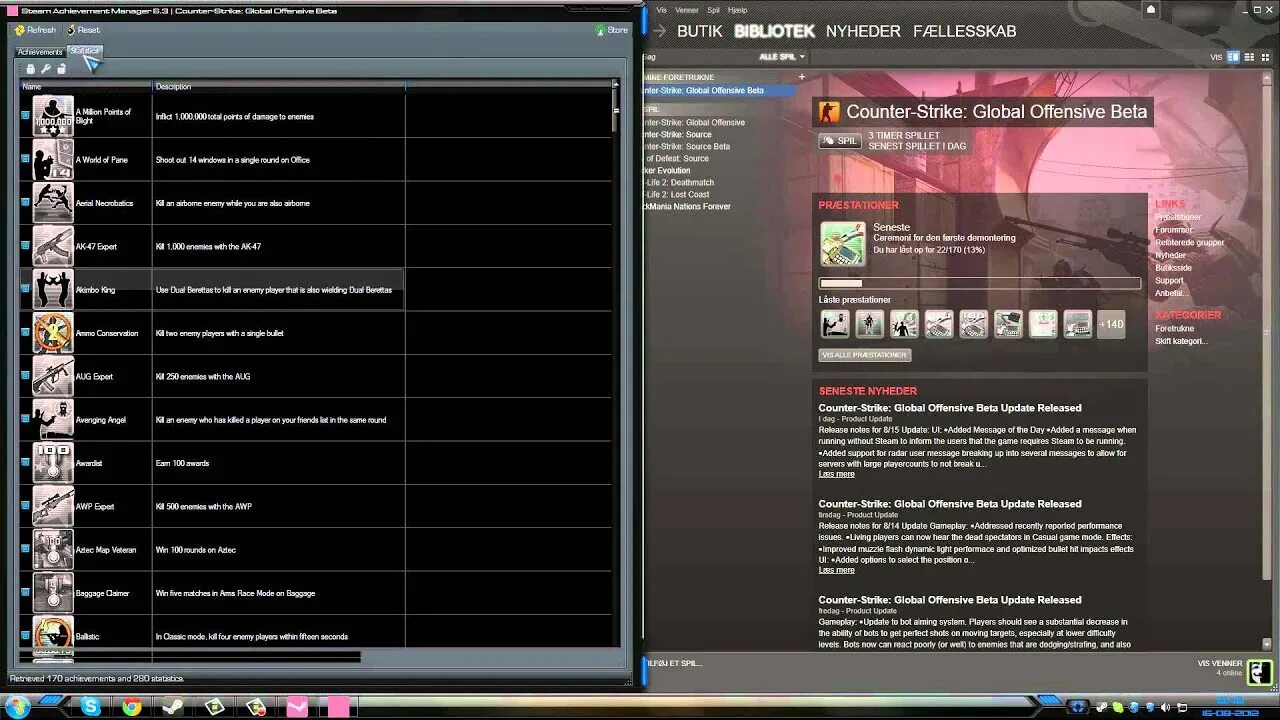Click the AK-47 Expert achievement icon
This screenshot has width=1280, height=720.
pyautogui.click(x=53, y=246)
